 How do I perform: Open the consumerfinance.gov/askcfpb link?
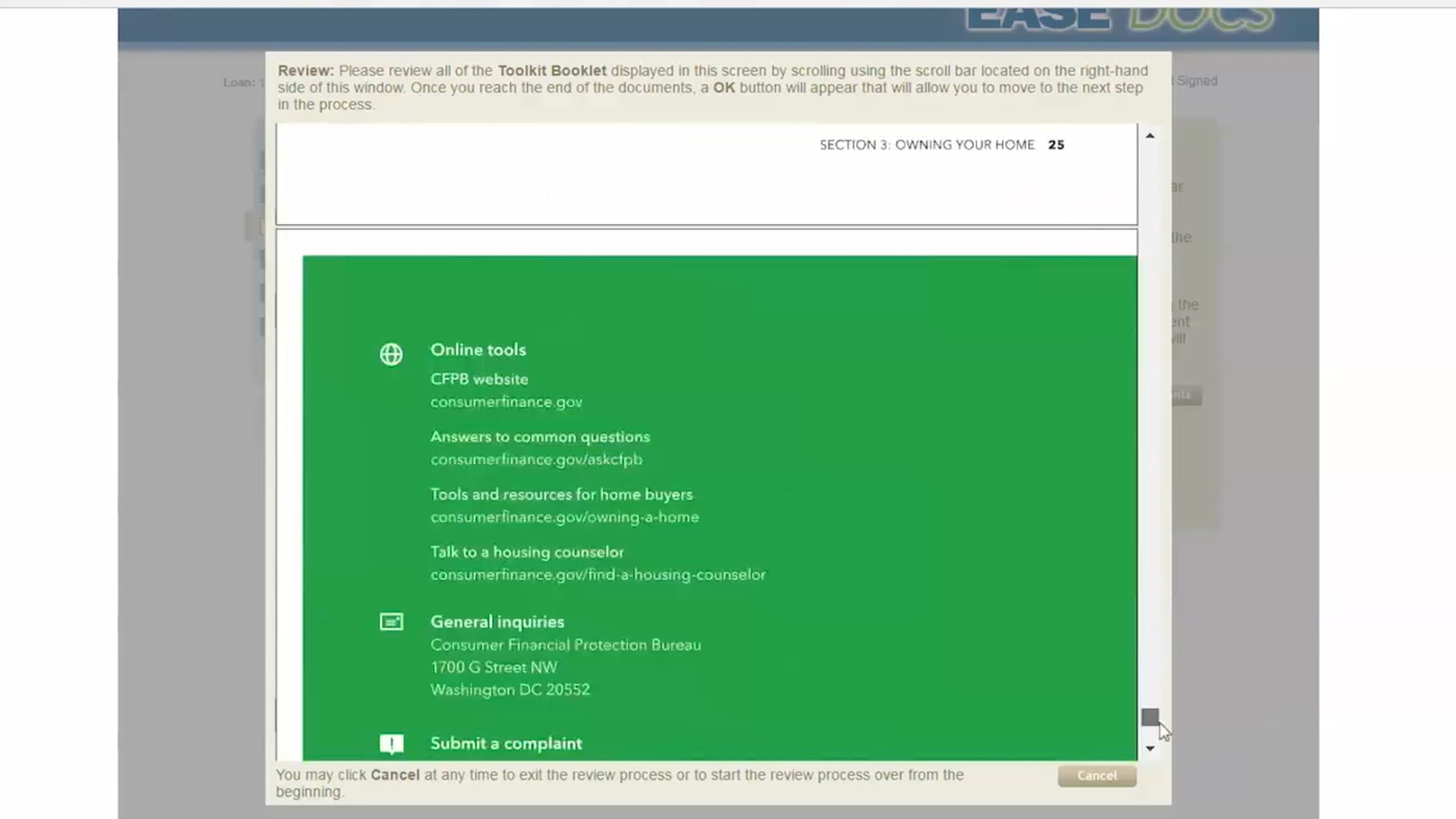[x=536, y=460]
